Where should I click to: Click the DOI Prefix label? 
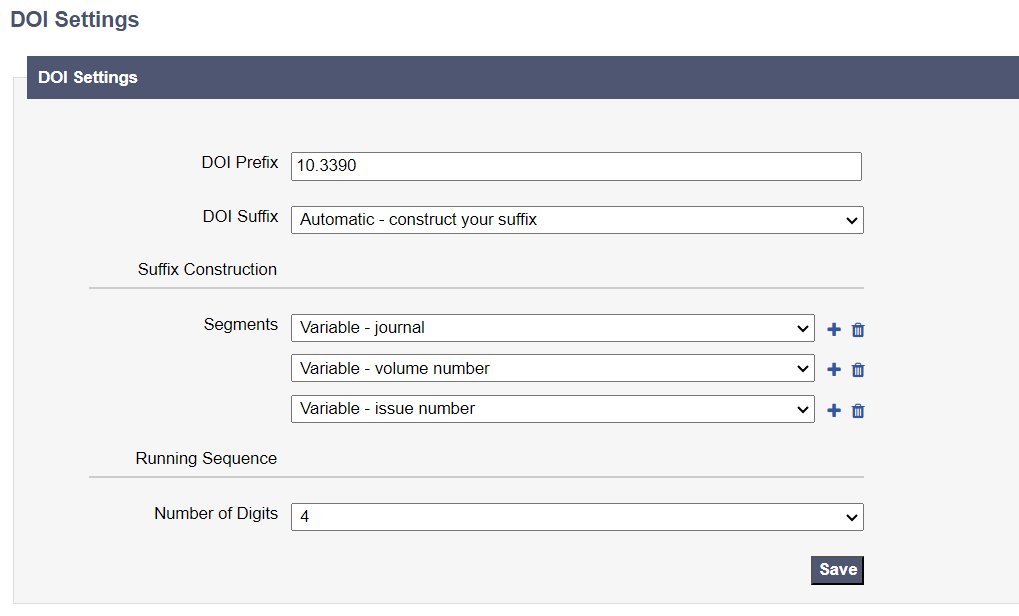(x=239, y=162)
